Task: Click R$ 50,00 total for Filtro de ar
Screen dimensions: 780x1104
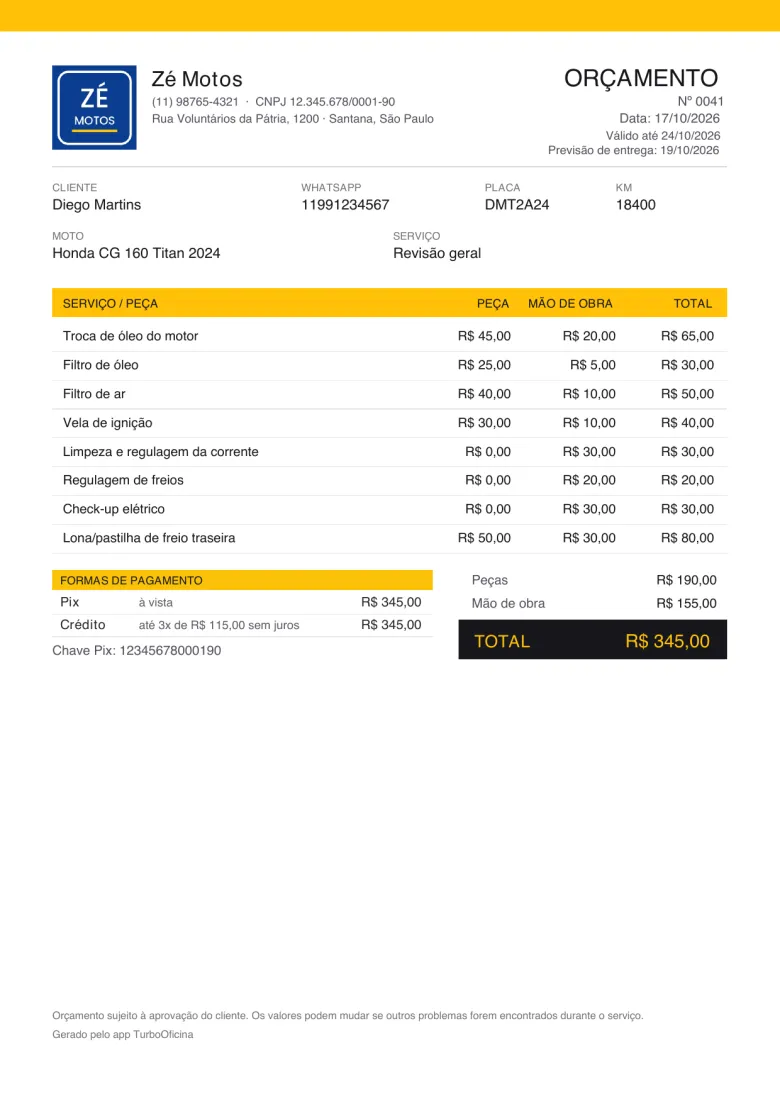Action: coord(687,394)
